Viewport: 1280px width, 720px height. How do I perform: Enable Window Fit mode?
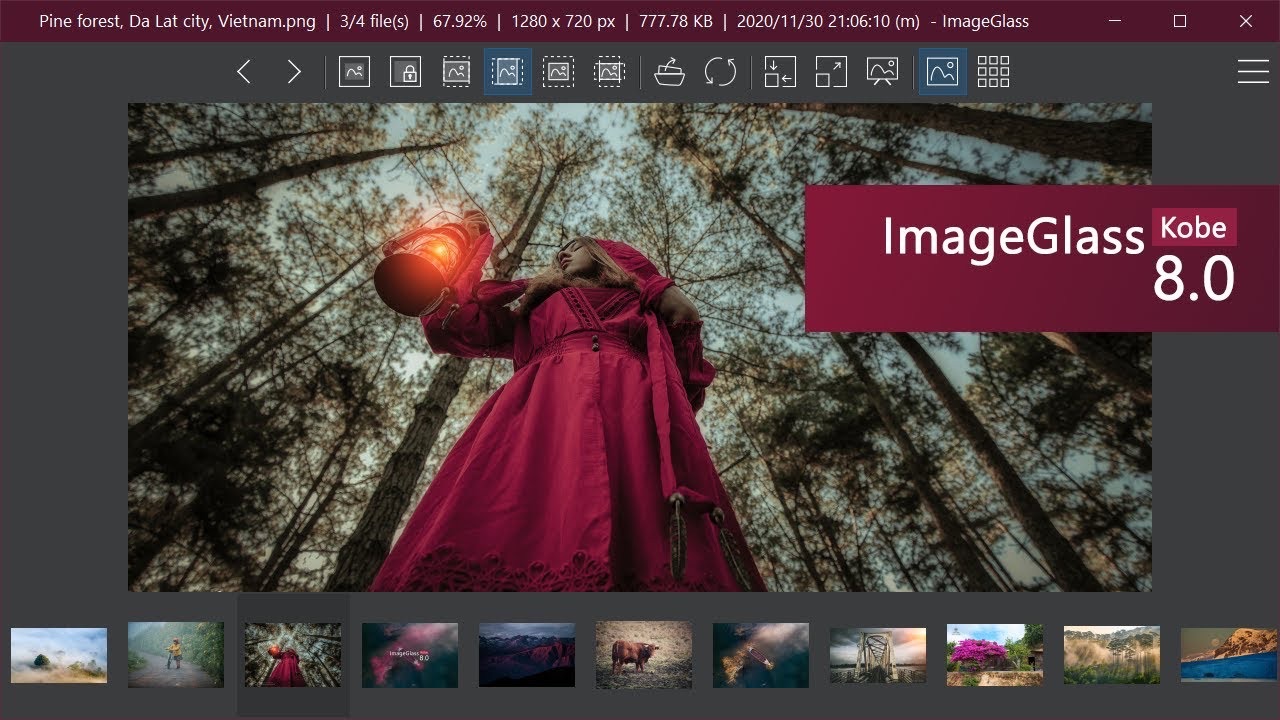point(780,72)
